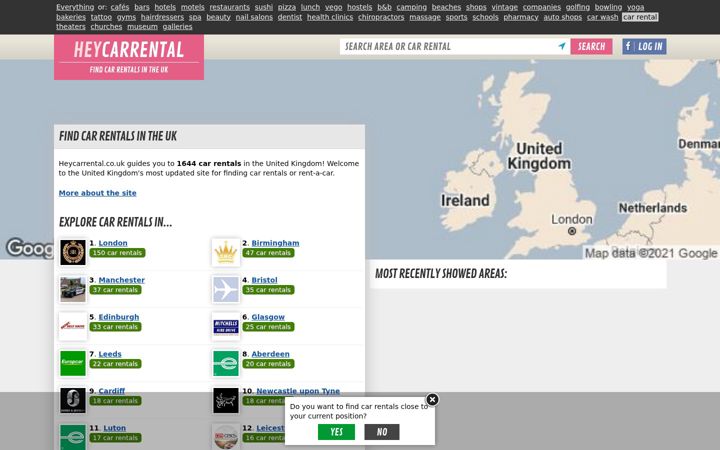The height and width of the screenshot is (450, 720).
Task: Select the hotels category in top bar
Action: pyautogui.click(x=165, y=7)
